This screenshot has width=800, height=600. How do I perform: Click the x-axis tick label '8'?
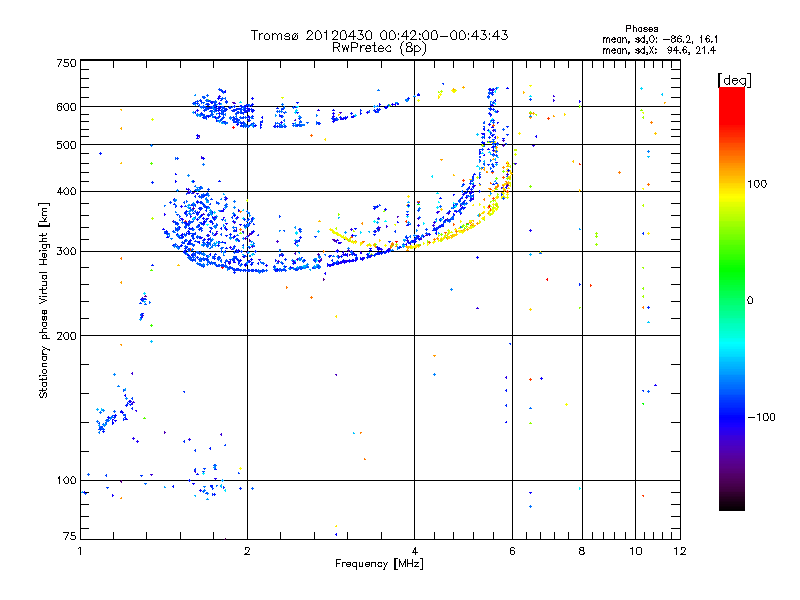582,551
